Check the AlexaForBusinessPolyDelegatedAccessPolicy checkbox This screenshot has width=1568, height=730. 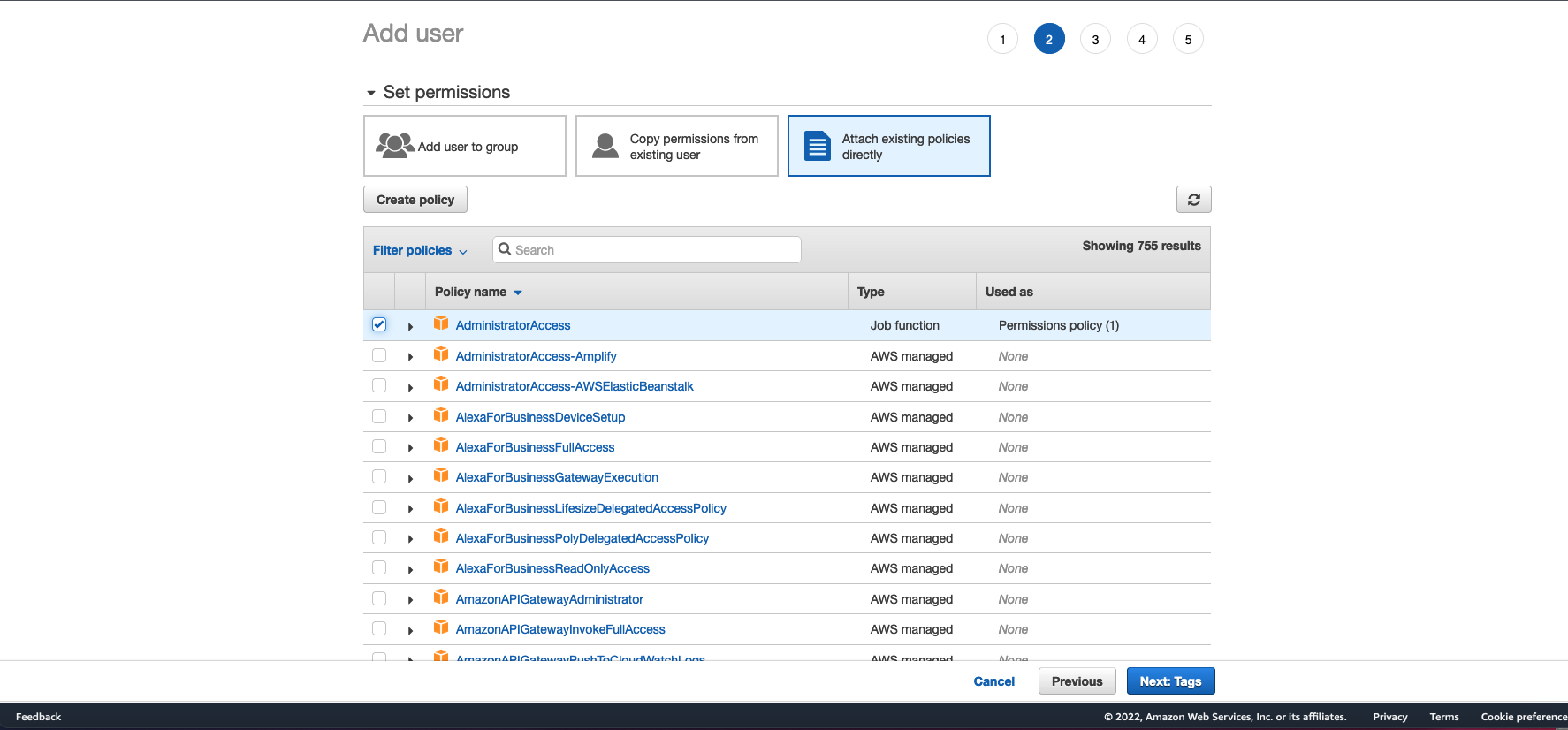[379, 537]
